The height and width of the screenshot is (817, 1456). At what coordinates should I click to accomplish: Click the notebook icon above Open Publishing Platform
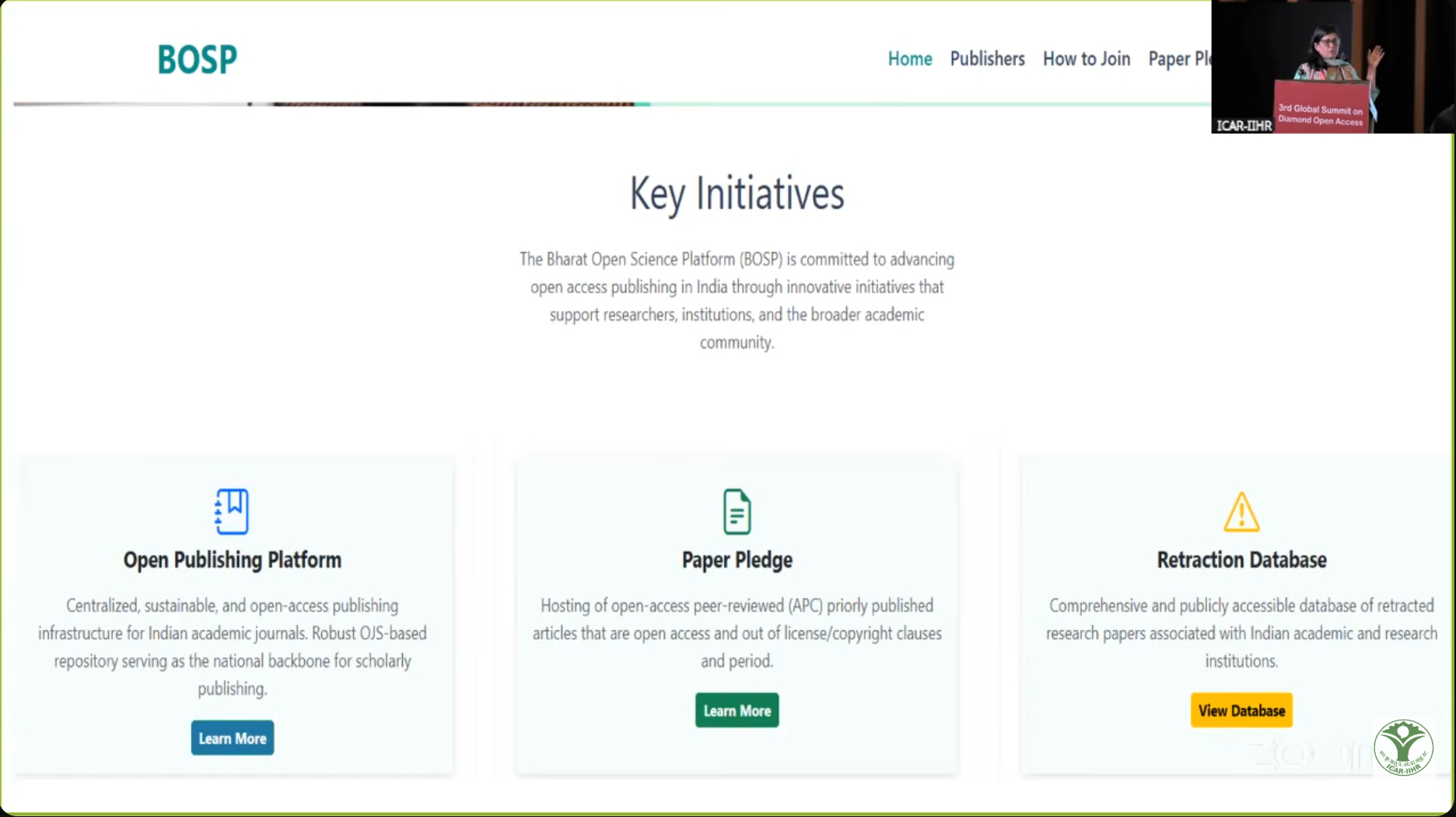click(232, 511)
